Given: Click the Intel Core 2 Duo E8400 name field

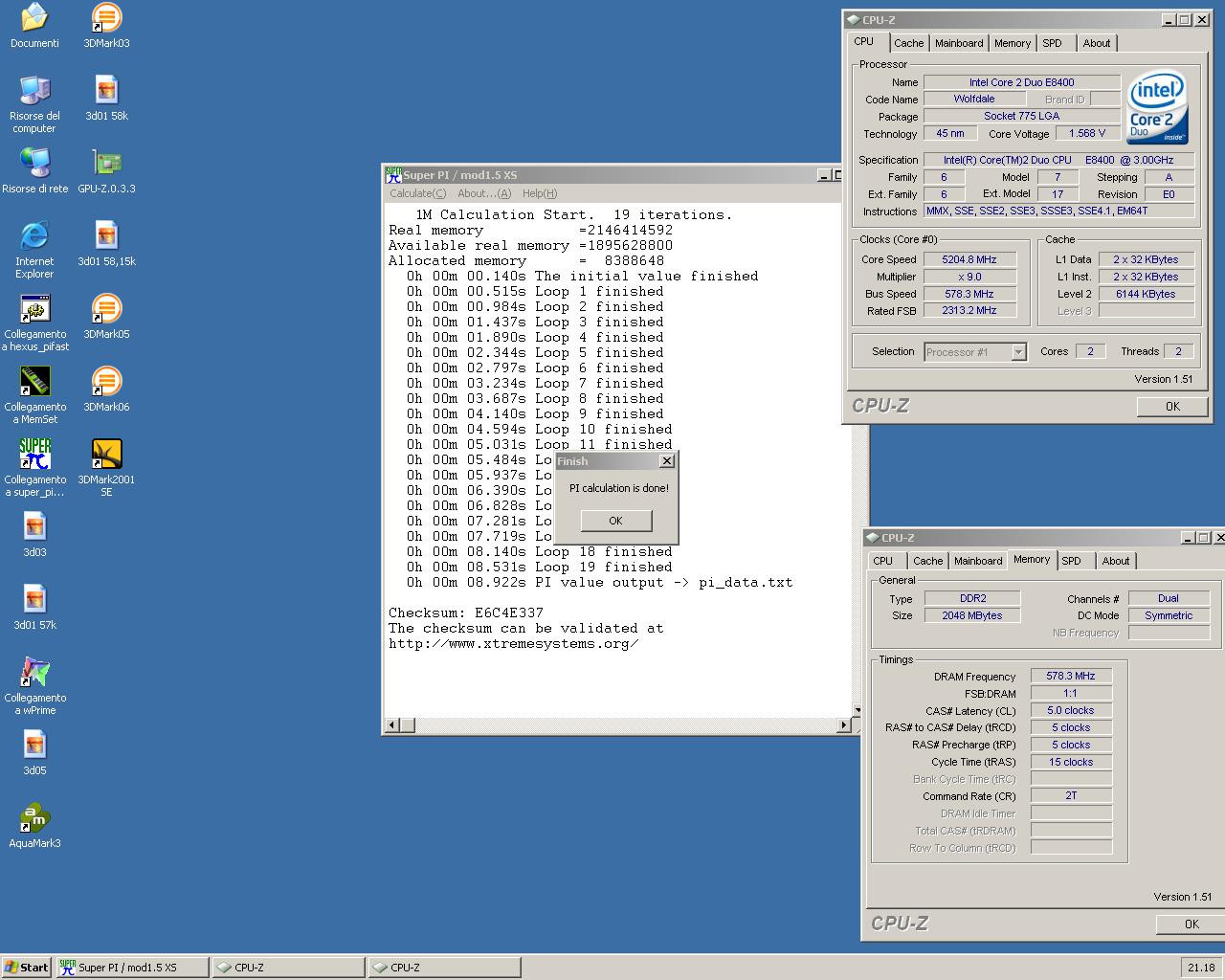Looking at the screenshot, I should pyautogui.click(x=1022, y=82).
